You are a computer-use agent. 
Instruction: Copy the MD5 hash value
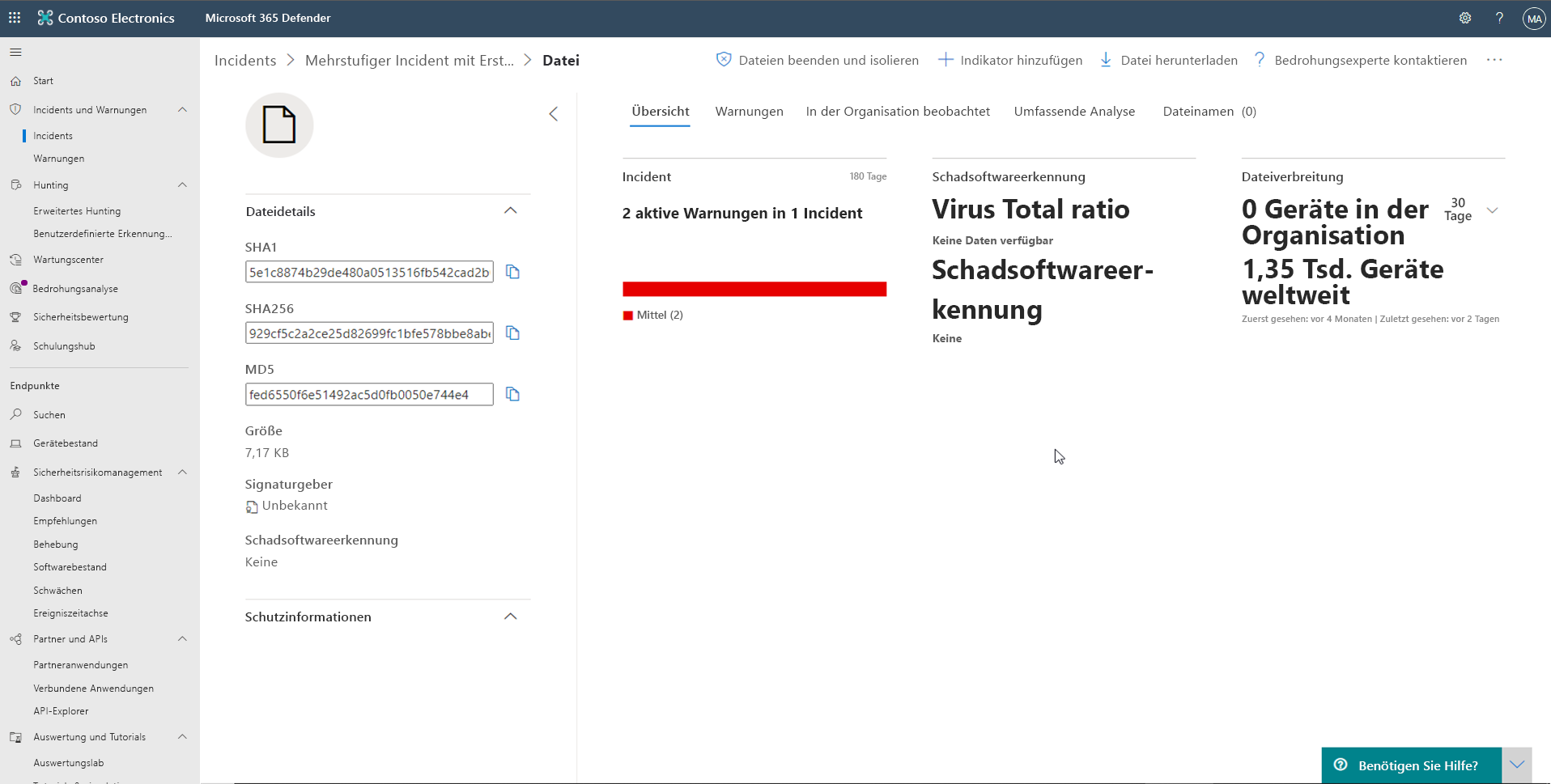(x=512, y=394)
